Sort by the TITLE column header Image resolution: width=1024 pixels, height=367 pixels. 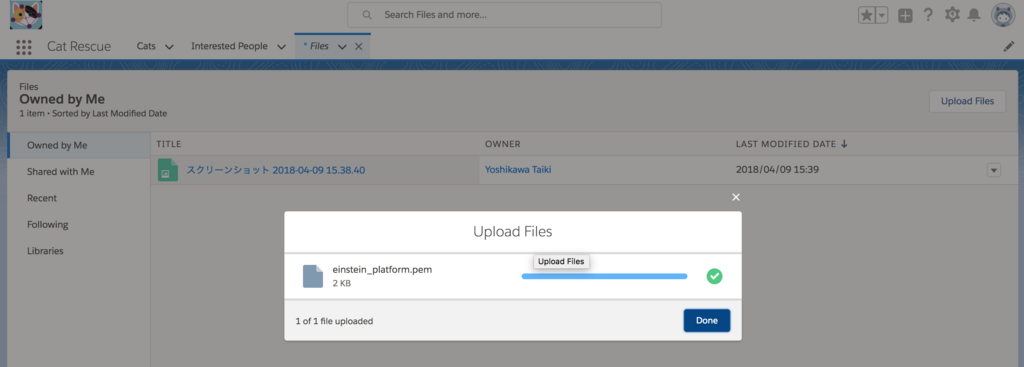click(x=168, y=144)
